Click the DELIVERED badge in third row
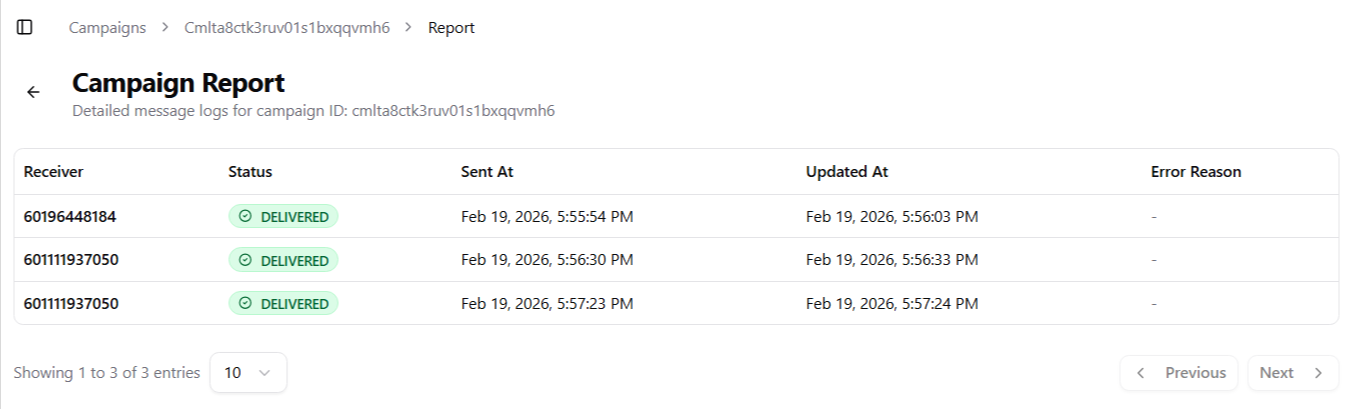This screenshot has height=409, width=1350. [283, 303]
